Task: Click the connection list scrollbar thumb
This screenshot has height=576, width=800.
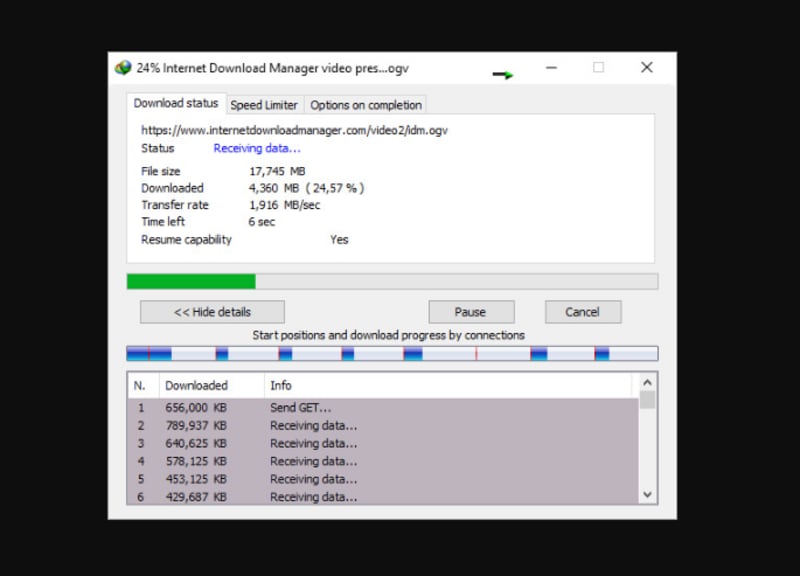Action: 647,399
